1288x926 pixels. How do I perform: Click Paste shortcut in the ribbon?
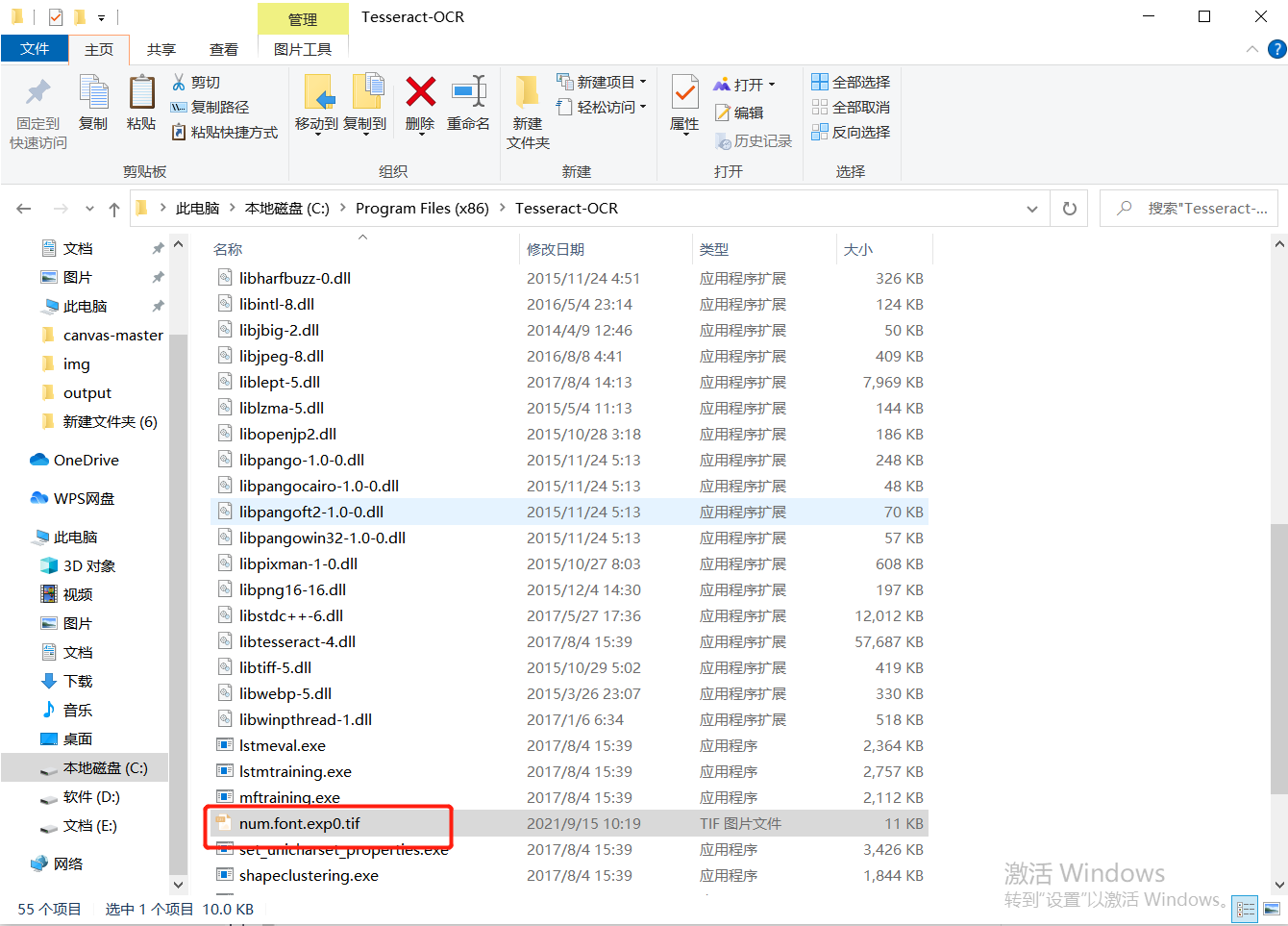(224, 132)
